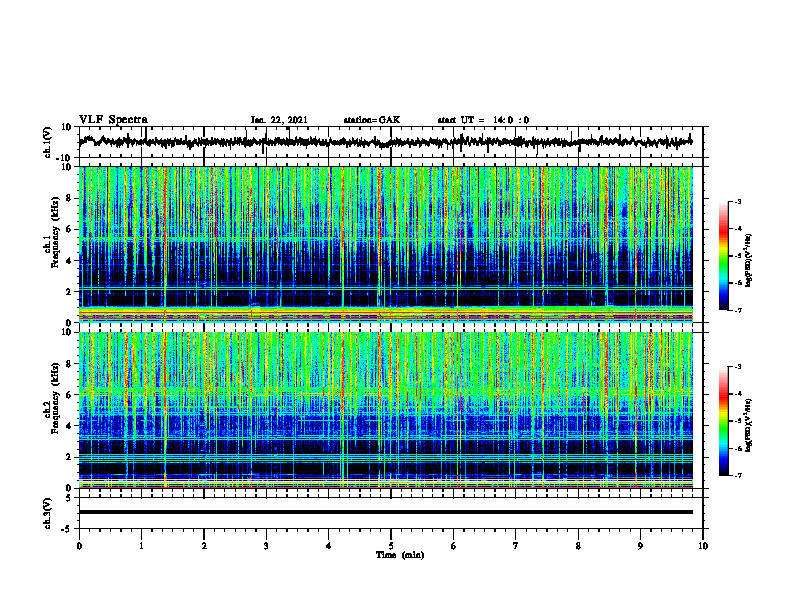Click the "ch.3(V)" axis label
Image resolution: width=792 pixels, height=612 pixels.
(48, 513)
